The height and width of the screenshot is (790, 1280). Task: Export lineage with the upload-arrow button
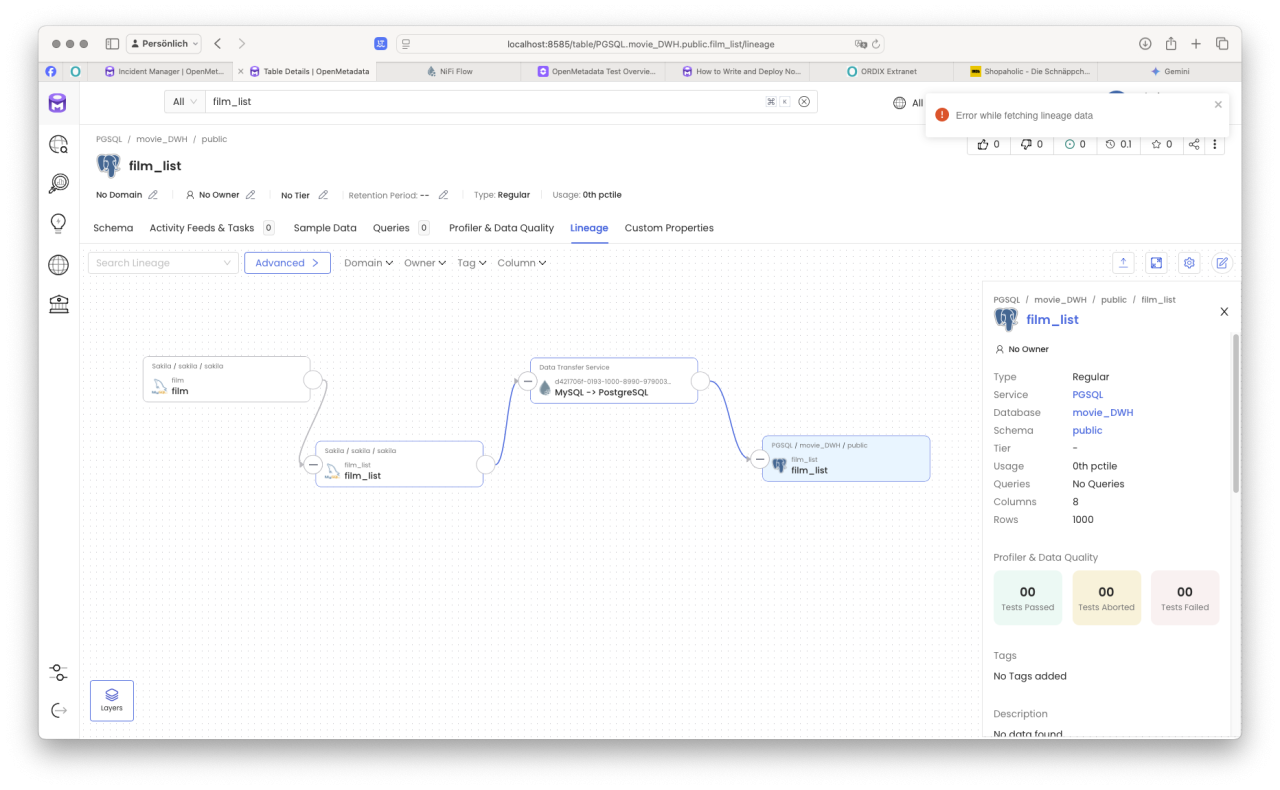tap(1123, 263)
